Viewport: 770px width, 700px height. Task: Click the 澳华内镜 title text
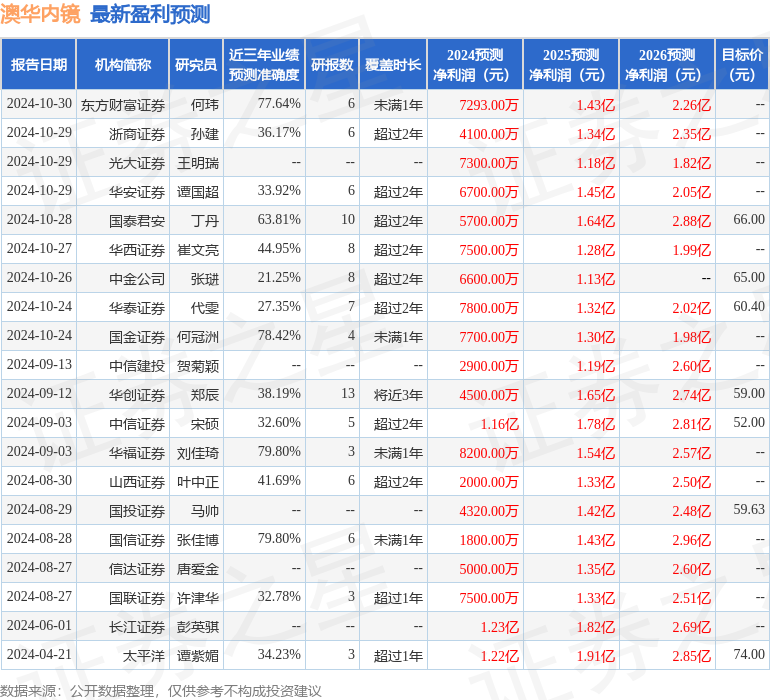pyautogui.click(x=40, y=14)
